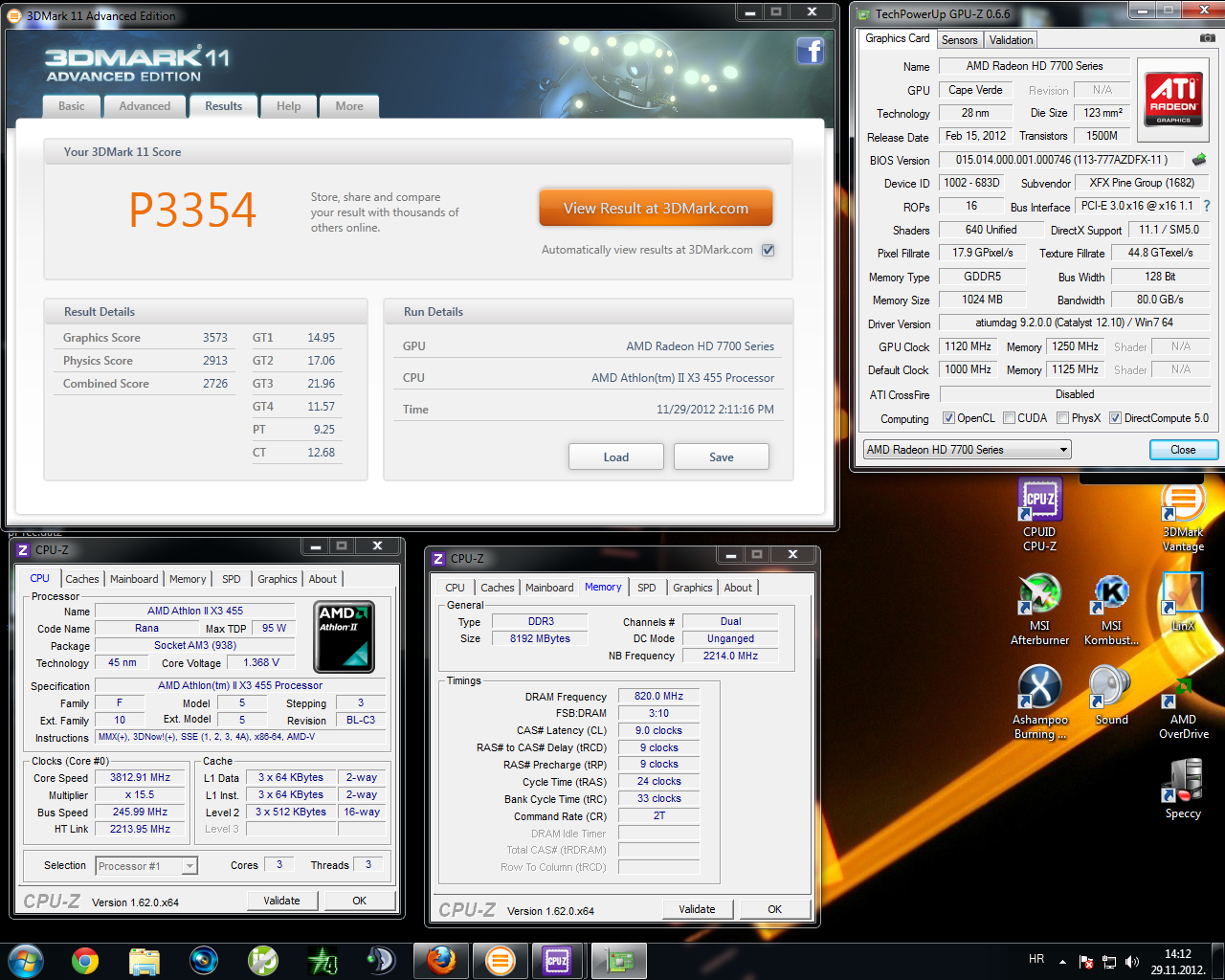Viewport: 1225px width, 980px height.
Task: Click the Action Center flag tray icon
Action: coord(1086,961)
